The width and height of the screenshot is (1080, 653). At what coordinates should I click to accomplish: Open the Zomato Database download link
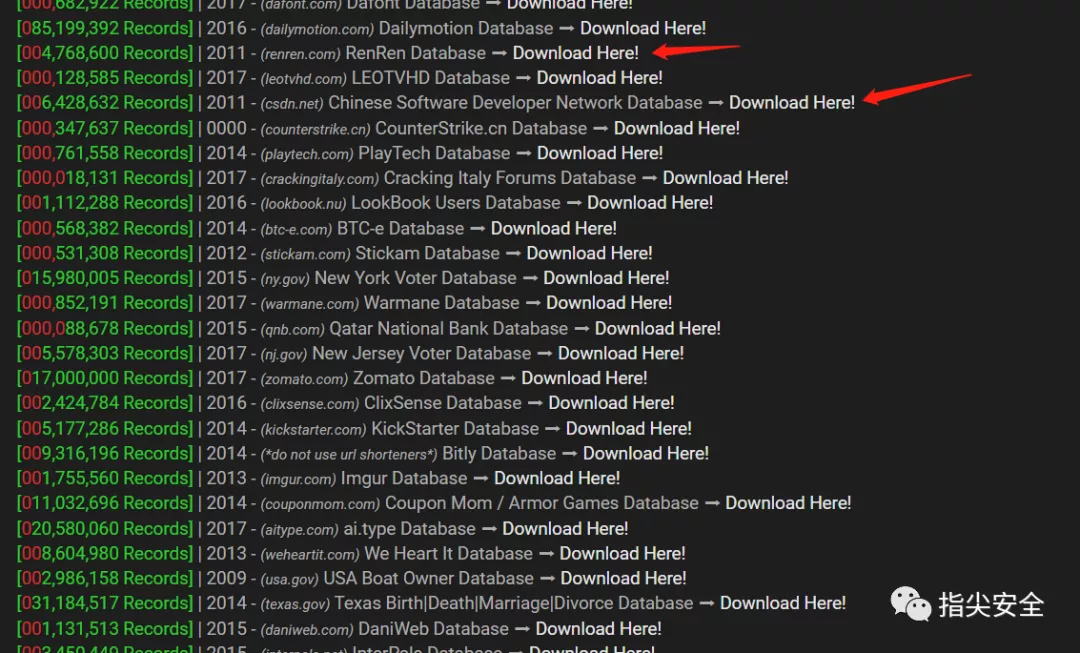(584, 377)
